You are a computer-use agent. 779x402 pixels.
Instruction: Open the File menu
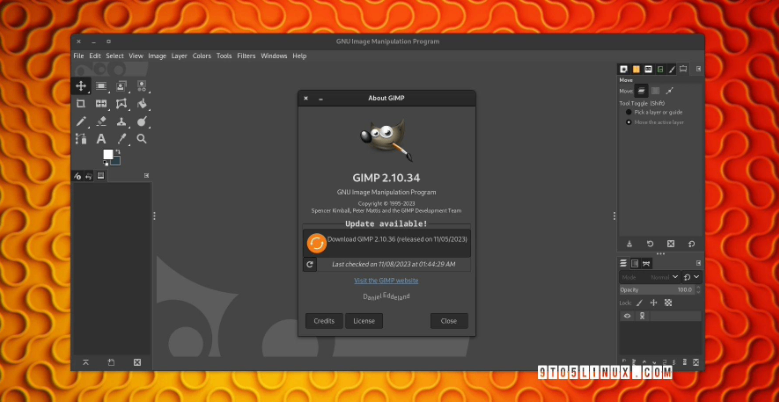pyautogui.click(x=78, y=56)
